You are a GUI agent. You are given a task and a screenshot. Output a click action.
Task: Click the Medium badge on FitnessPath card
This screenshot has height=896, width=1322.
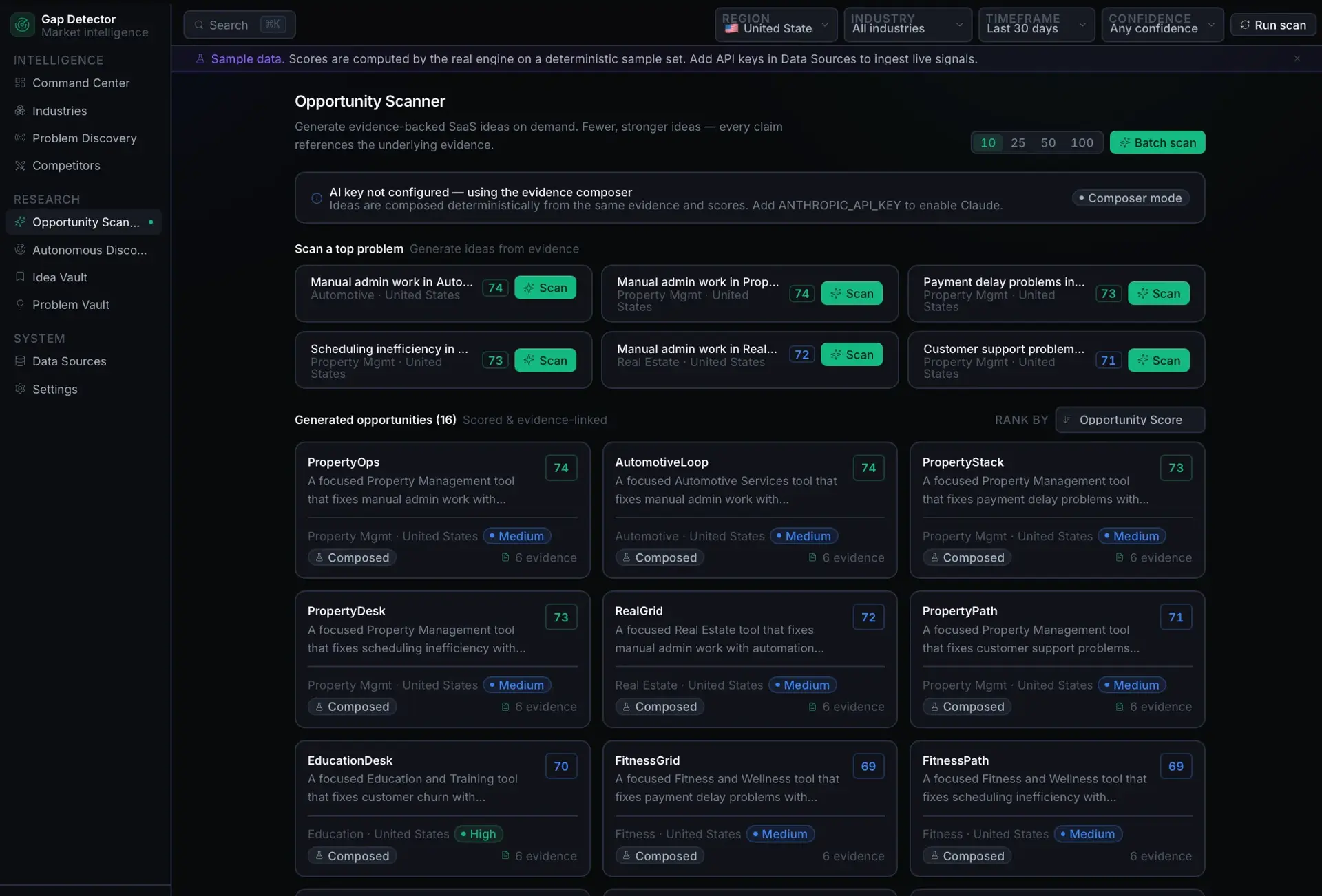[x=1088, y=833]
